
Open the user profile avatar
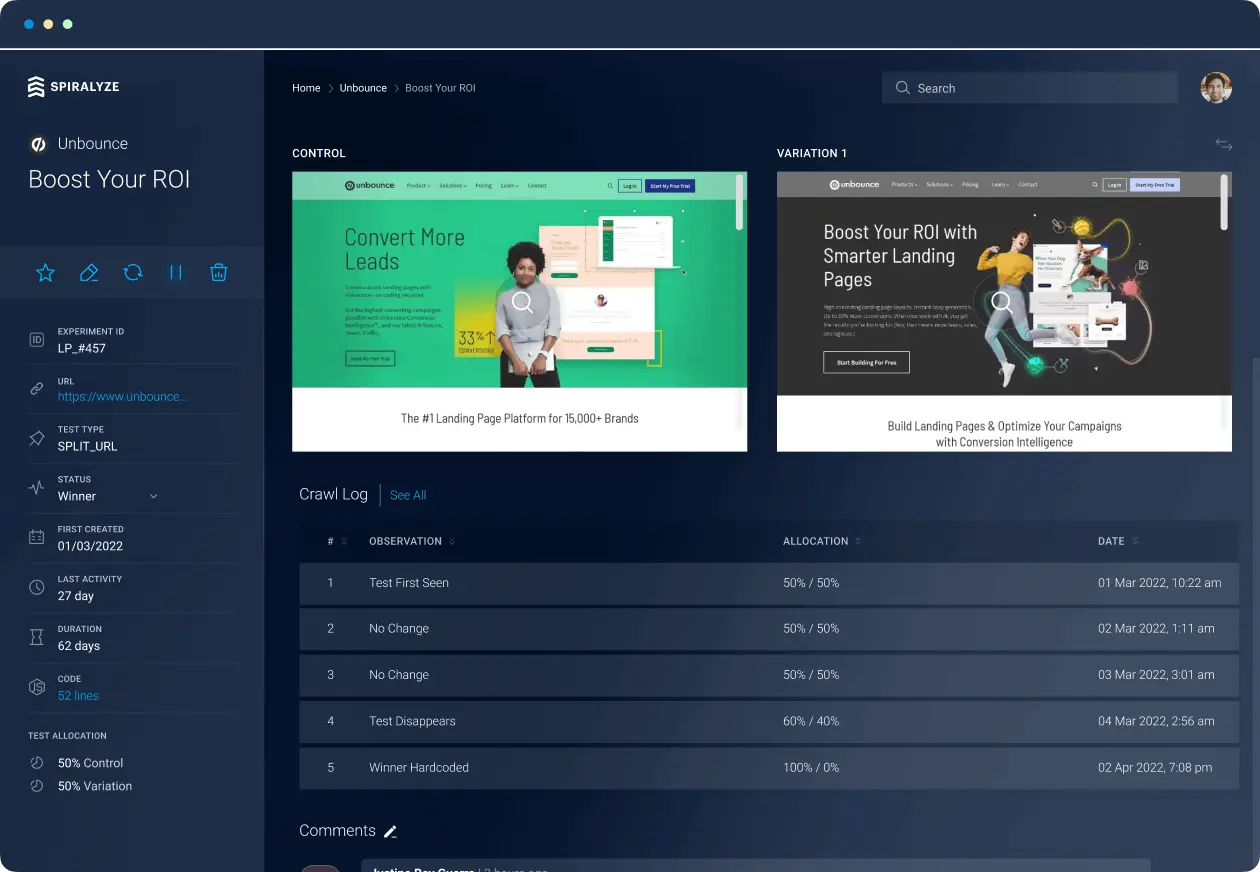[1216, 88]
